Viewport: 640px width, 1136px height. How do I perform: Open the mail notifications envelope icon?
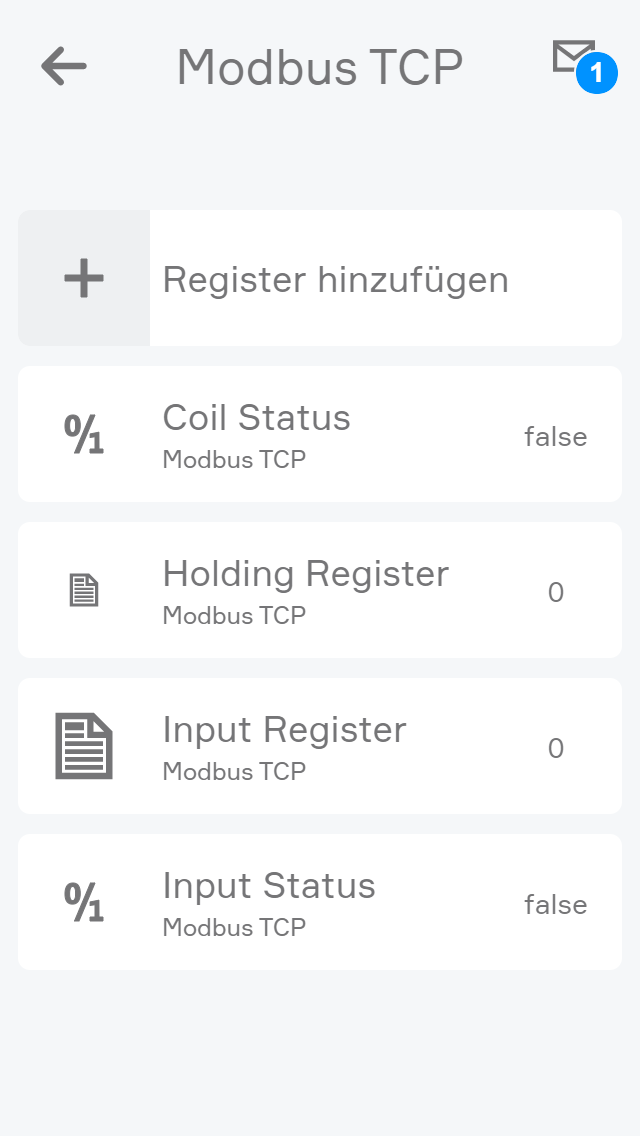coord(570,56)
